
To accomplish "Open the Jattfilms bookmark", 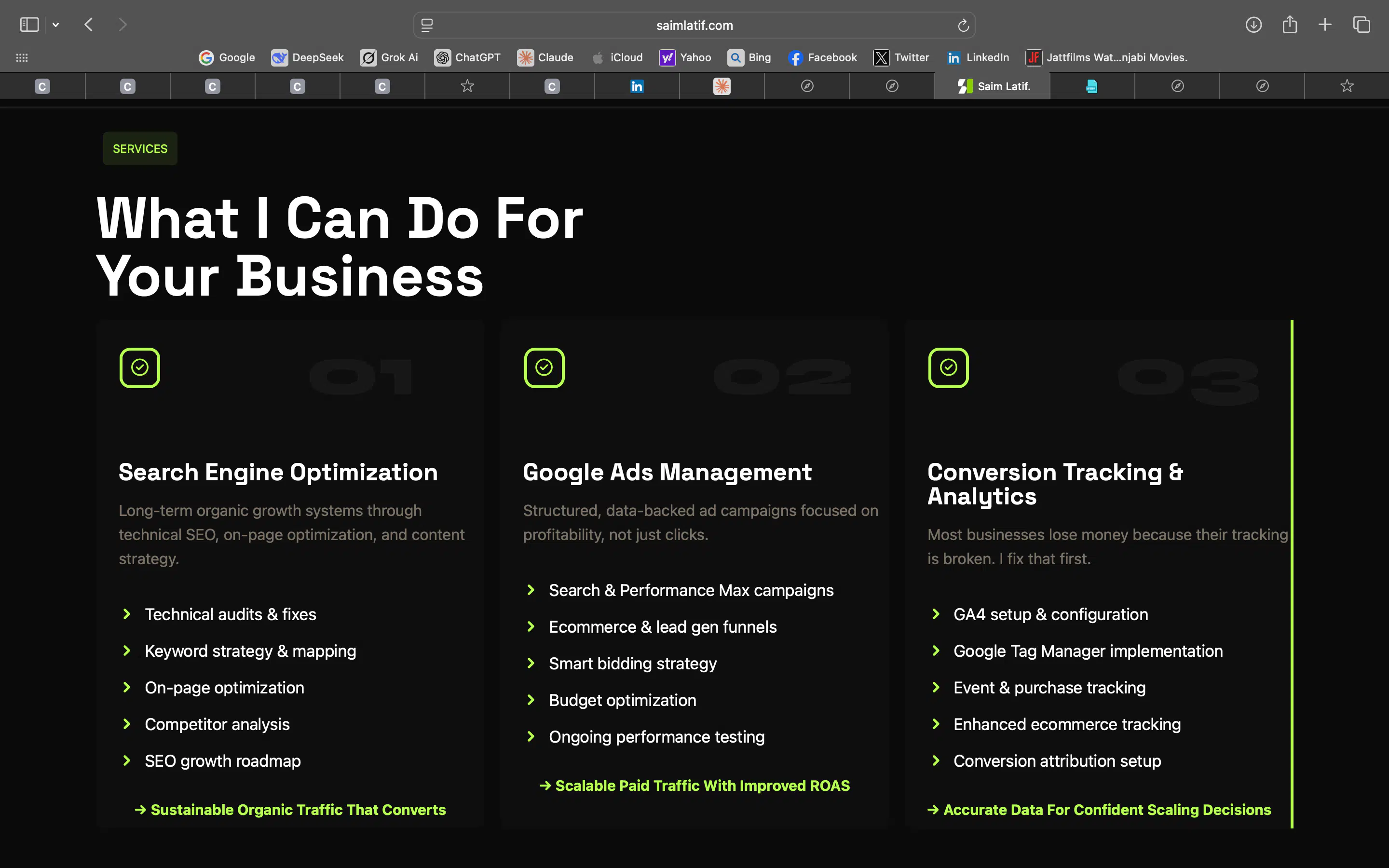I will click(1106, 57).
